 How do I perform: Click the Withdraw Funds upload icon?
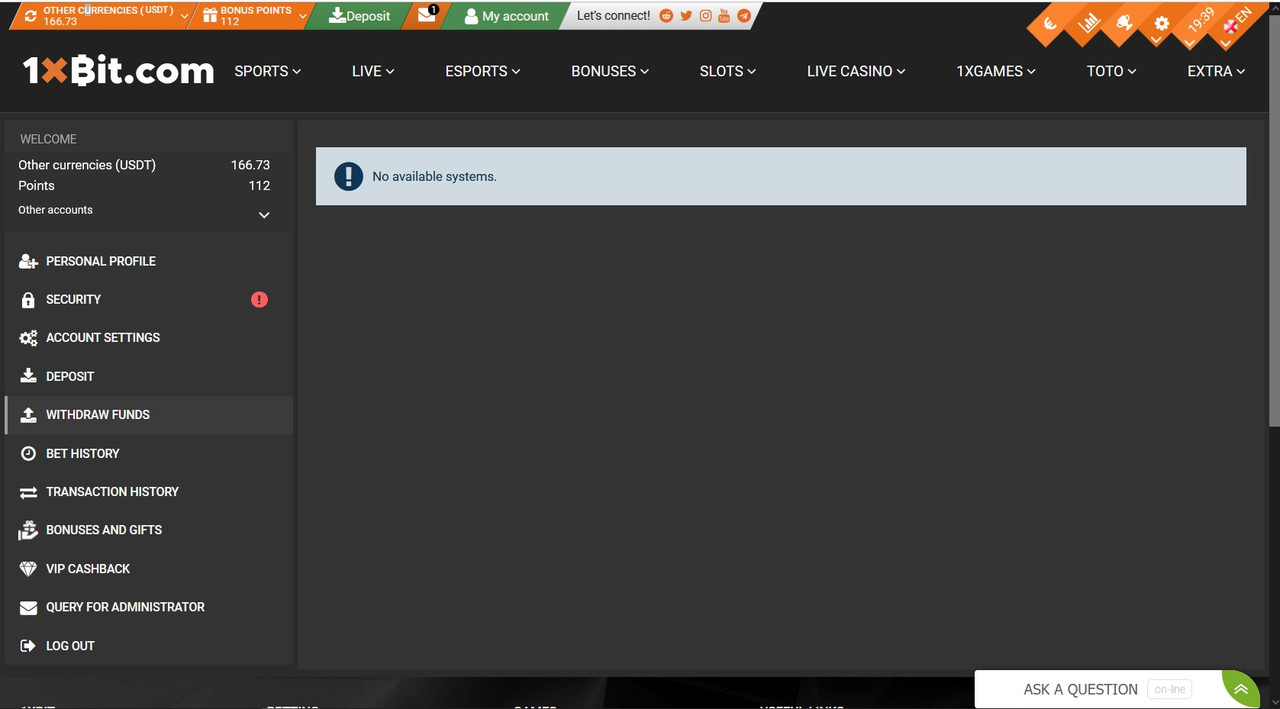coord(28,415)
